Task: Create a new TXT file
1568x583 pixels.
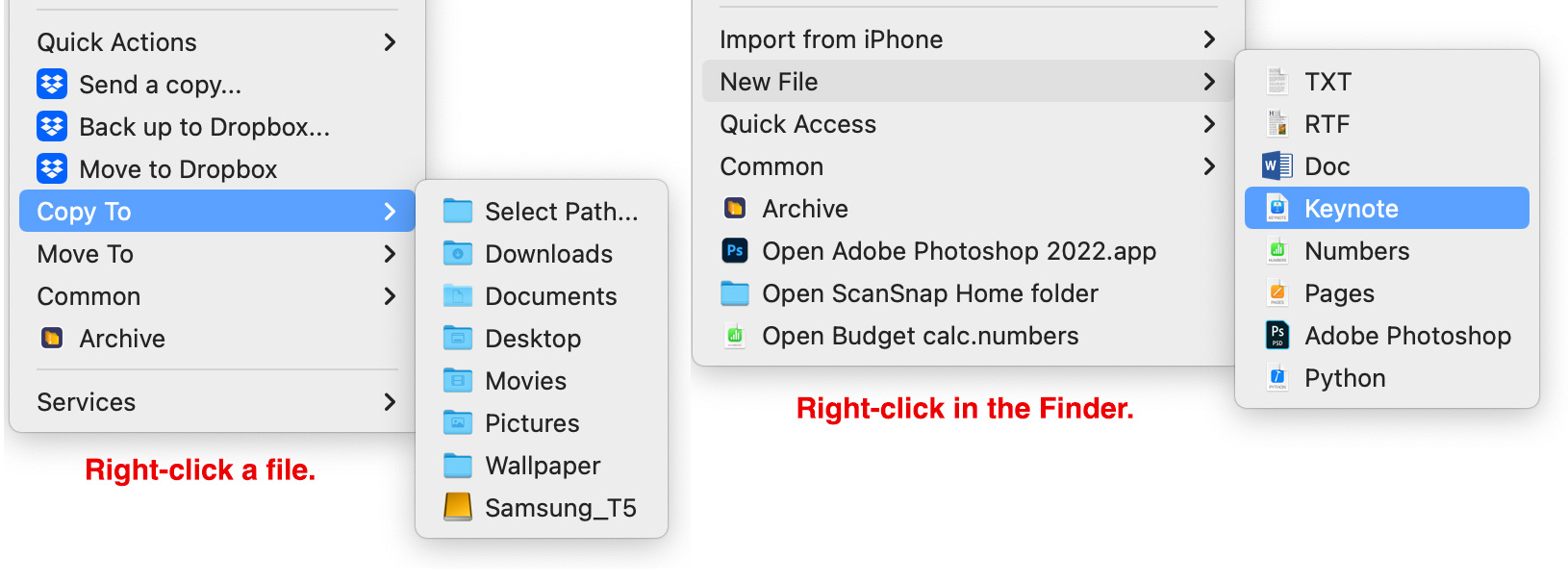Action: pyautogui.click(x=1328, y=82)
